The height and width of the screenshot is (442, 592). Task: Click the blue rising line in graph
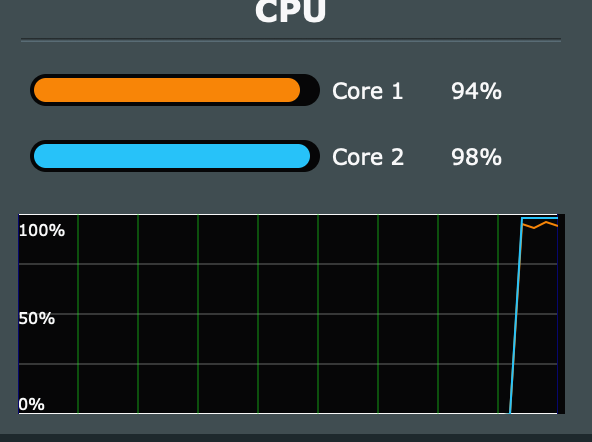click(516, 316)
